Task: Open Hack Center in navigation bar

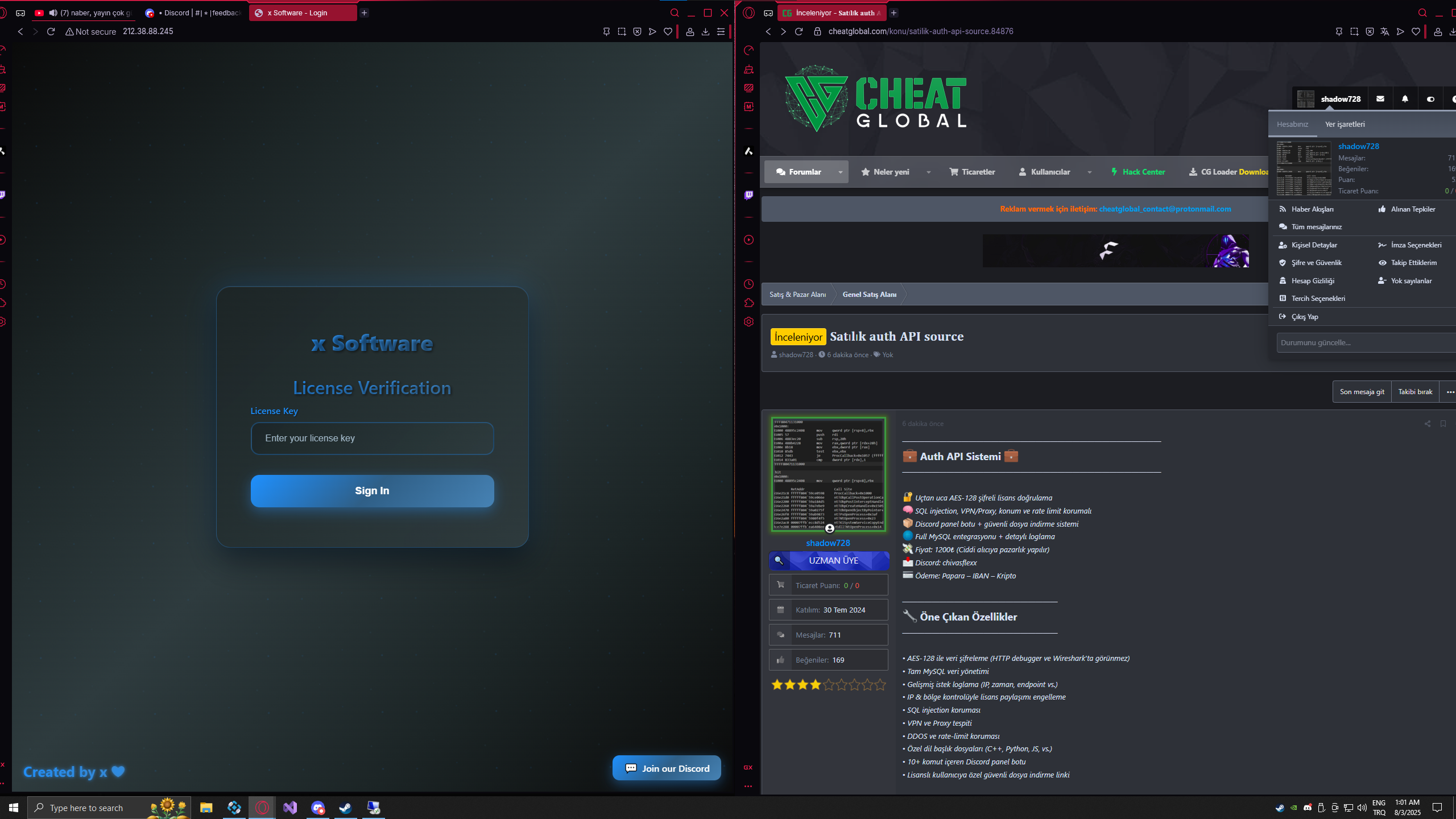Action: [x=1137, y=172]
